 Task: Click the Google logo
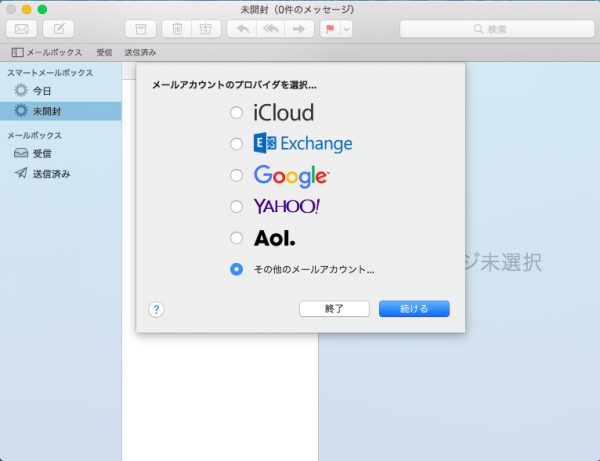coord(291,176)
